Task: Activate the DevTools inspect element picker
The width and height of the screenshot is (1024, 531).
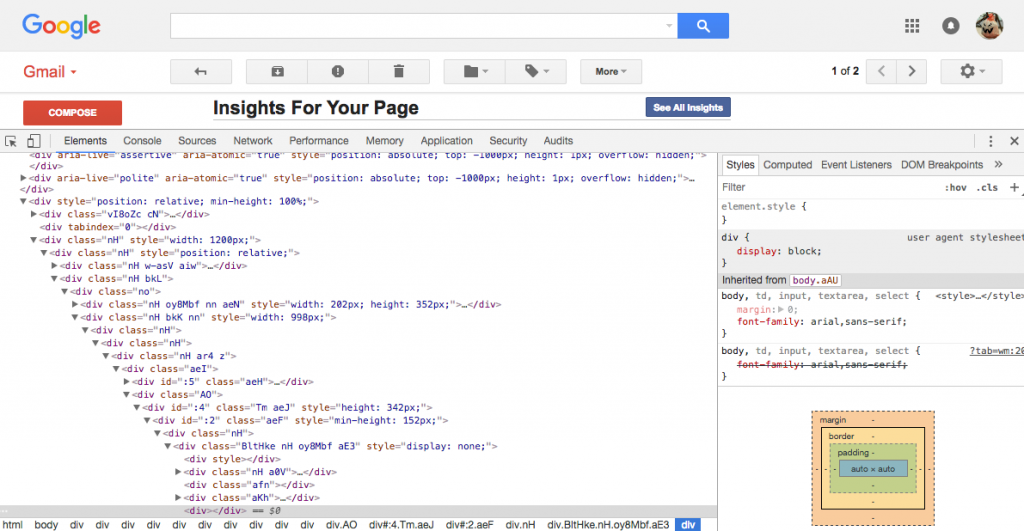Action: coord(11,141)
